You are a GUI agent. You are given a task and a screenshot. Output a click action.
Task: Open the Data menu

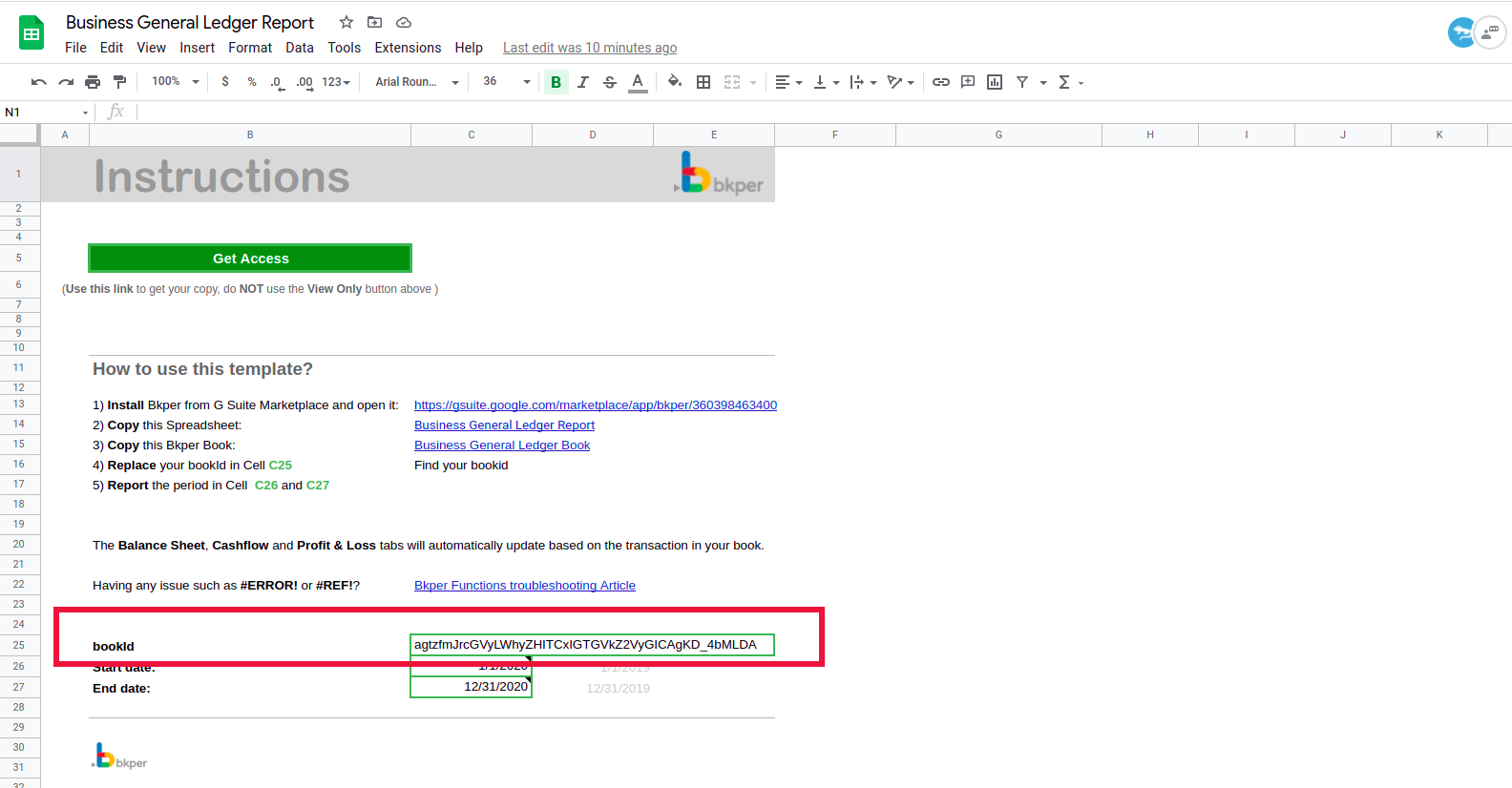(x=300, y=48)
